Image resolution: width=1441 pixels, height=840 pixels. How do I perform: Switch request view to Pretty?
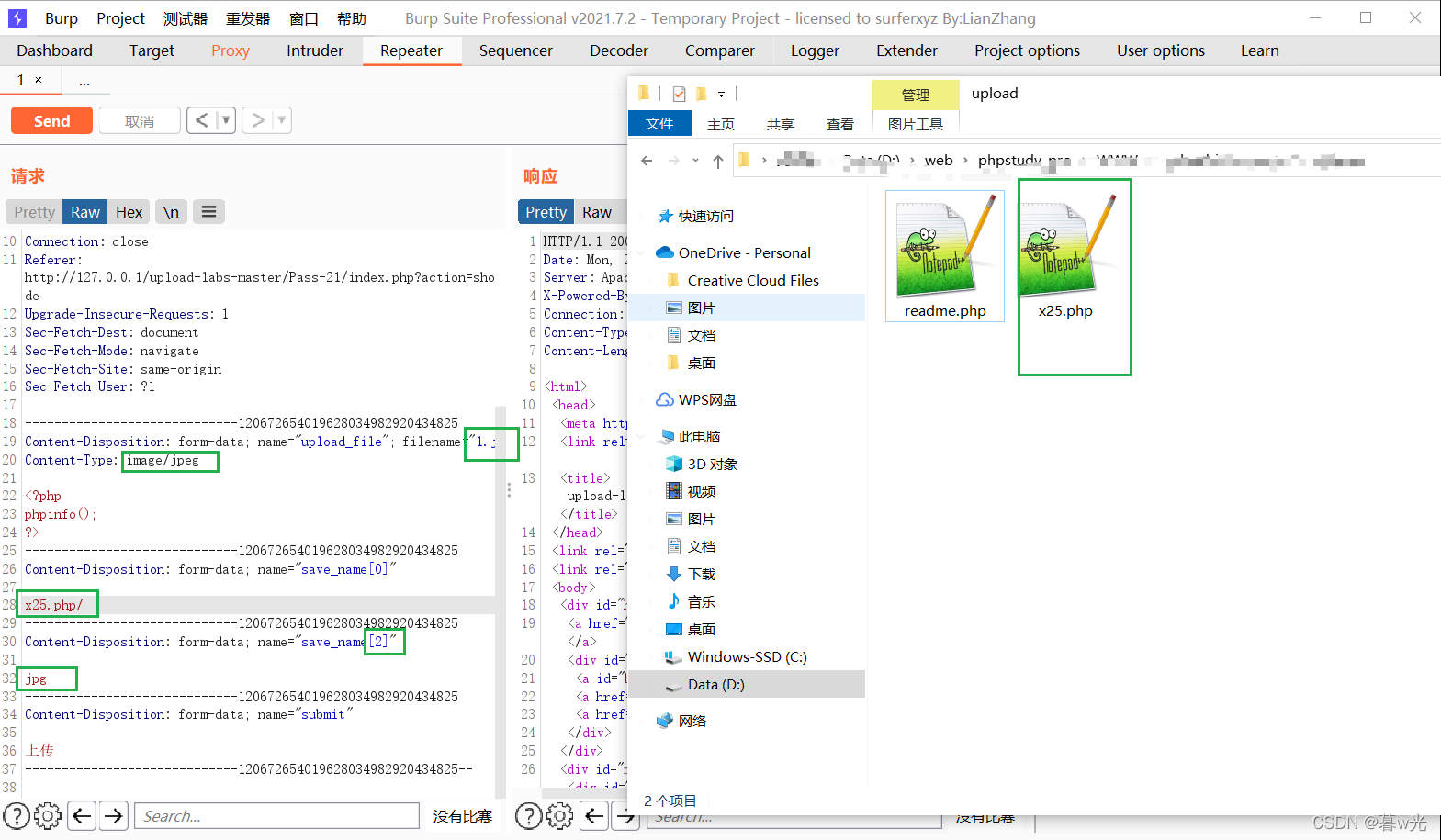34,212
